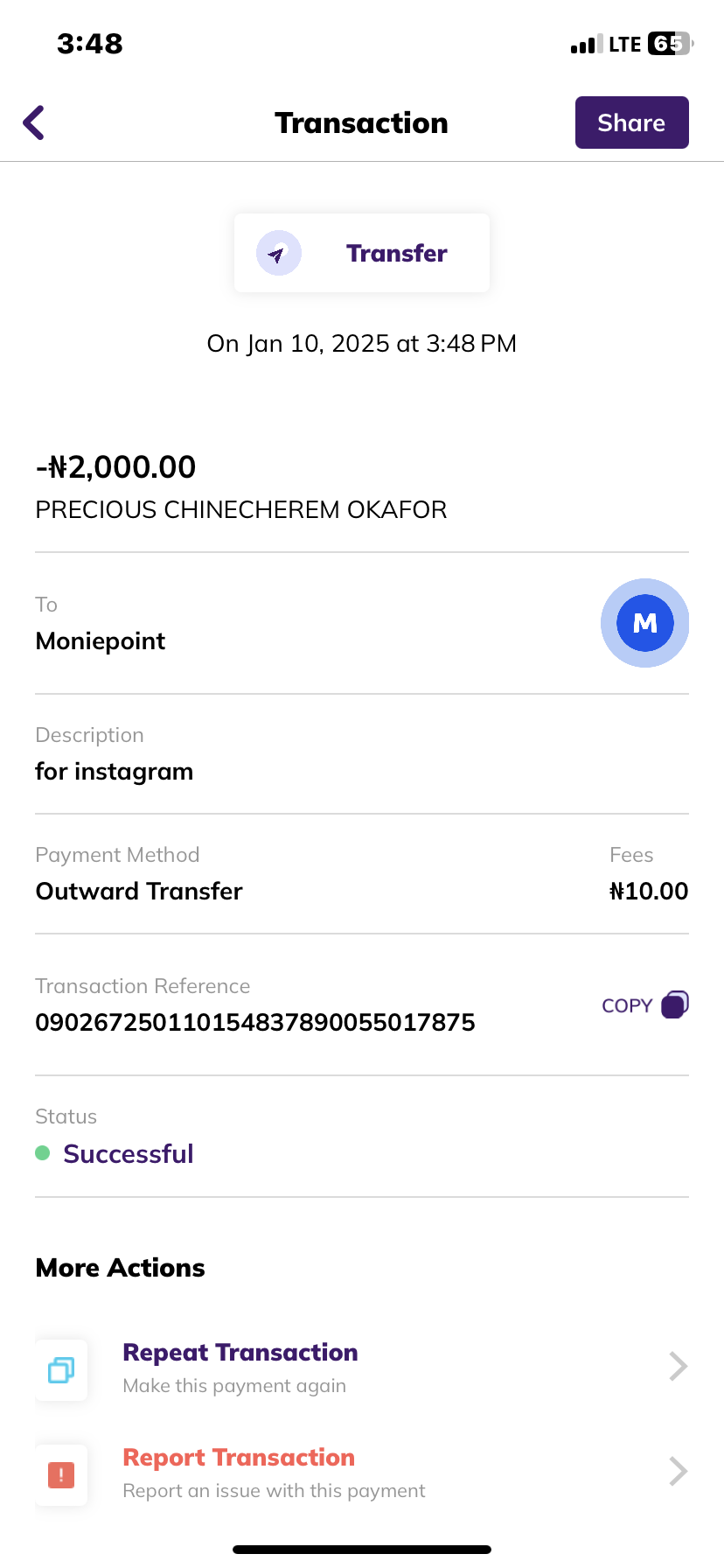Tap the -₦2,000.00 amount

(116, 467)
